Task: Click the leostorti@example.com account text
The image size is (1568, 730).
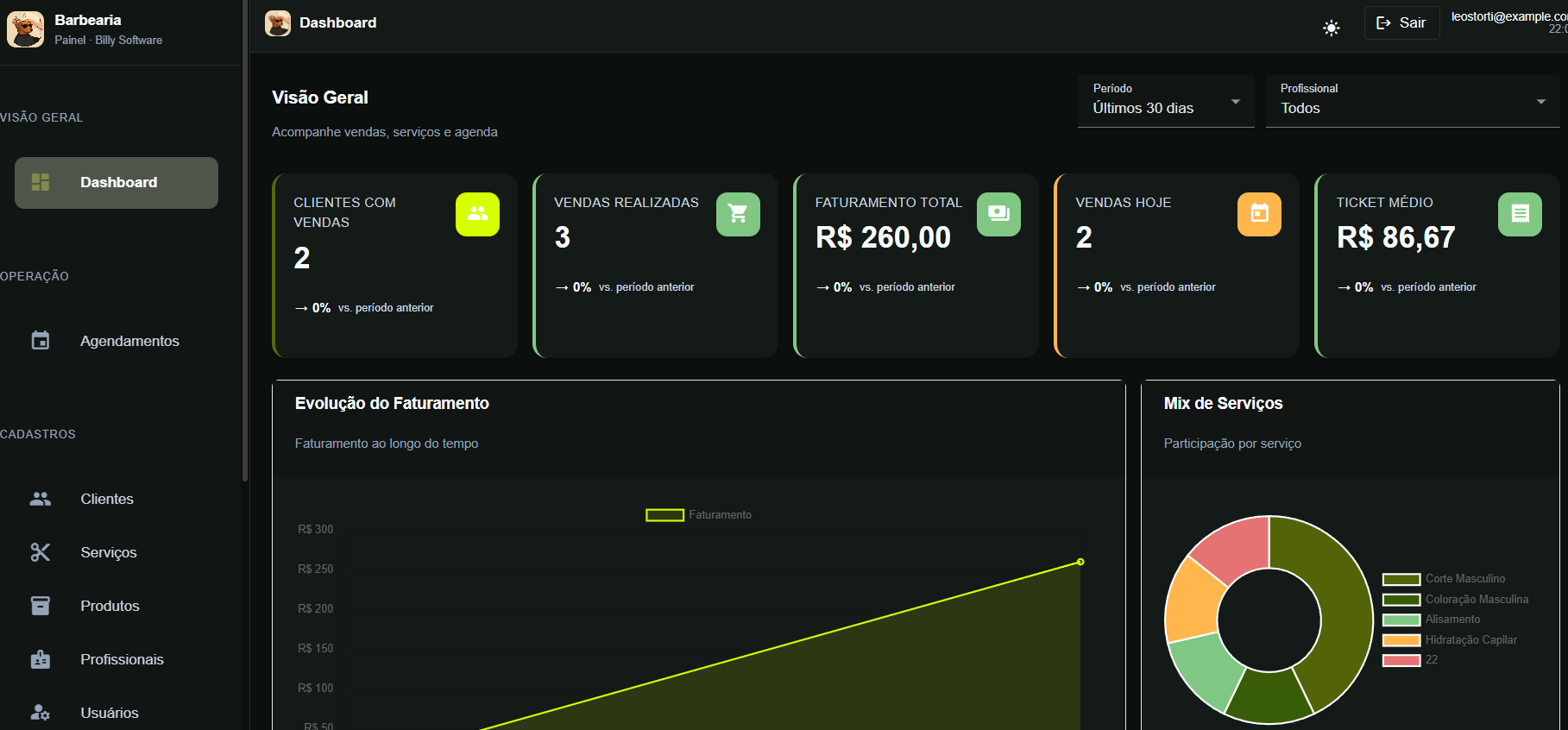Action: pyautogui.click(x=1509, y=16)
